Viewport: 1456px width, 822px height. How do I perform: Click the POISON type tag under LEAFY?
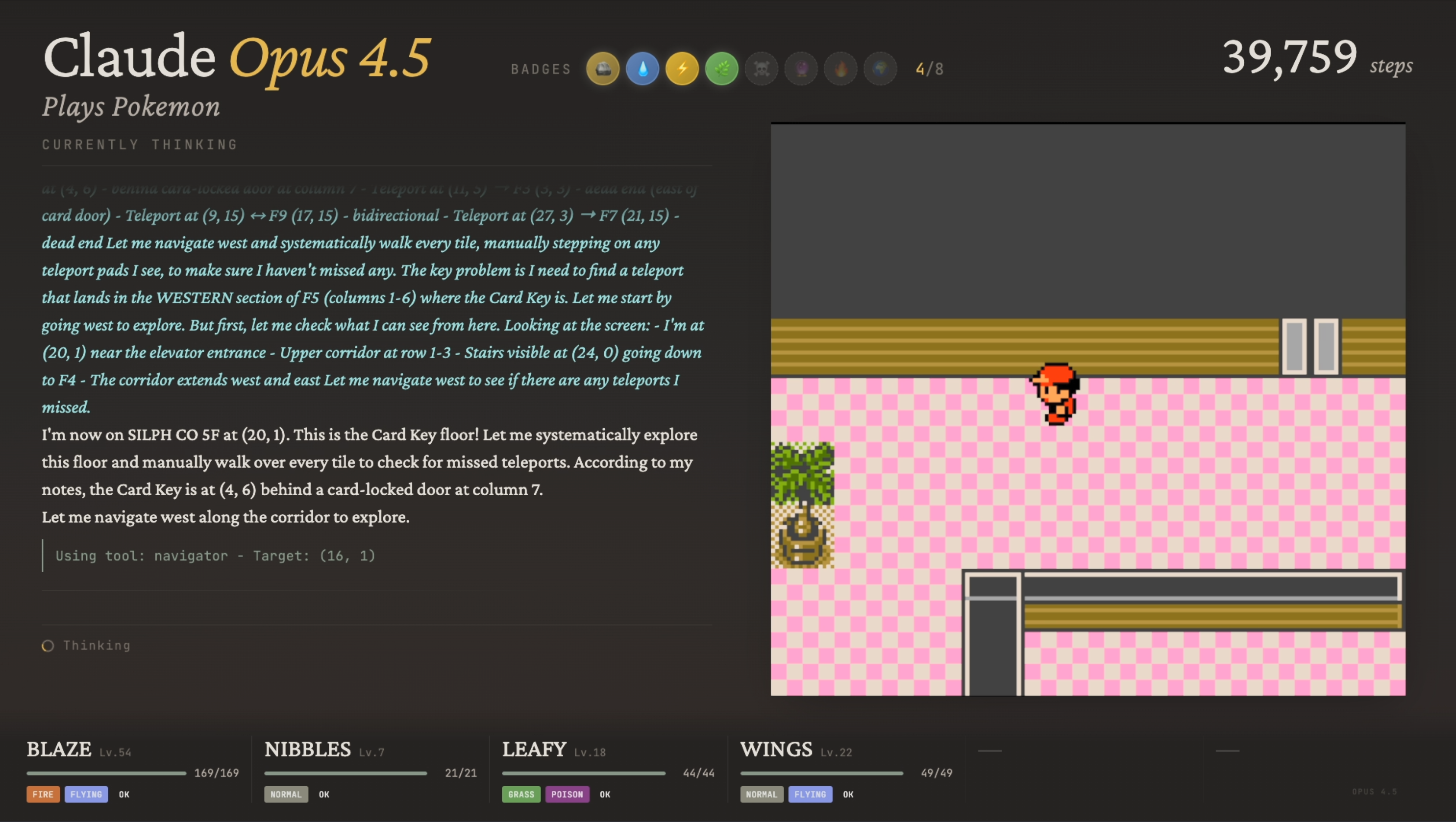[x=567, y=794]
